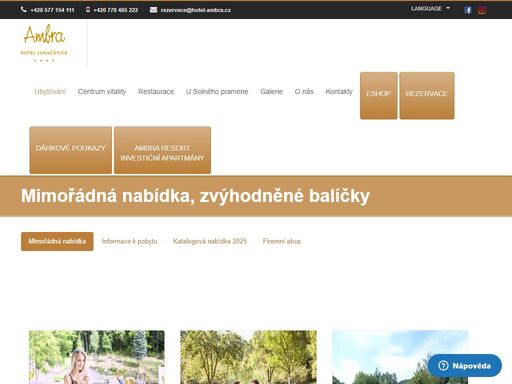Switch to Katalogová nabídka 2025 tab
This screenshot has width=512, height=384.
[x=210, y=241]
